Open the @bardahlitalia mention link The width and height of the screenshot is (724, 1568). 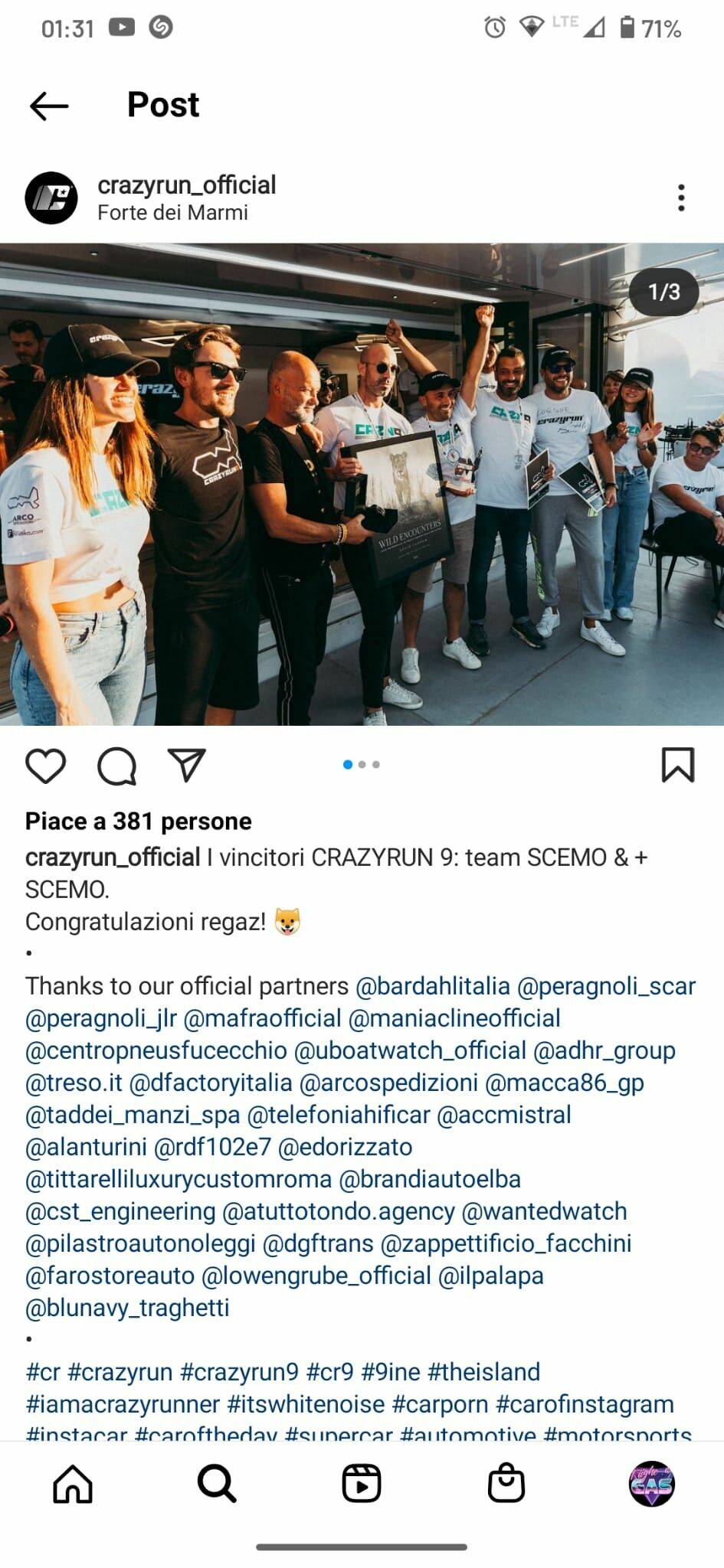(433, 986)
